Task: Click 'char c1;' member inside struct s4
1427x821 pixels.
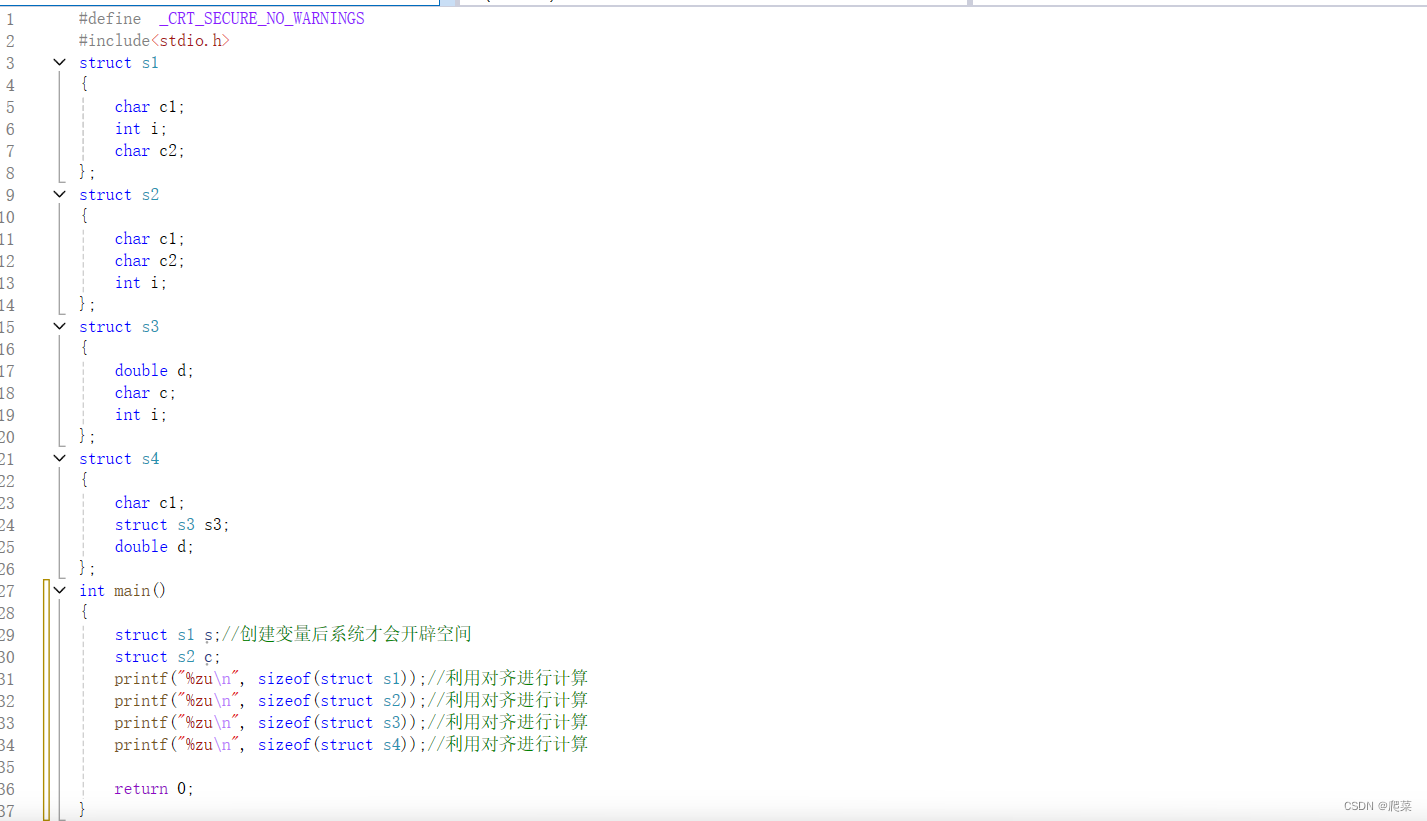Action: click(150, 502)
